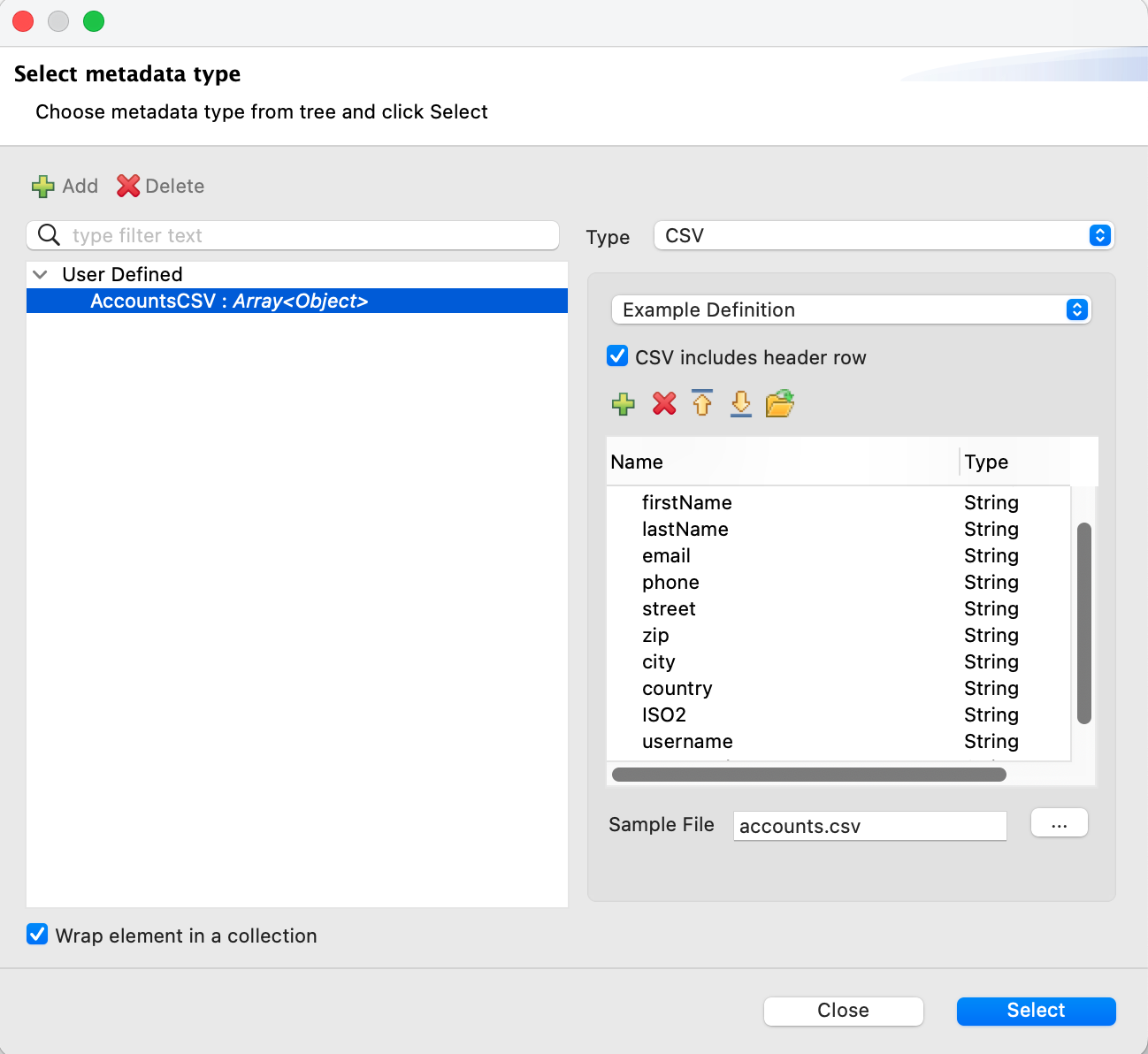Add a new column definition with the green plus icon

pos(624,403)
